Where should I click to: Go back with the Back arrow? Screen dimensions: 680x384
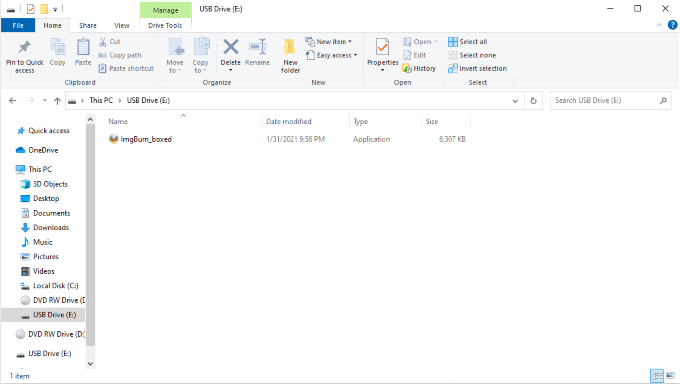point(13,101)
